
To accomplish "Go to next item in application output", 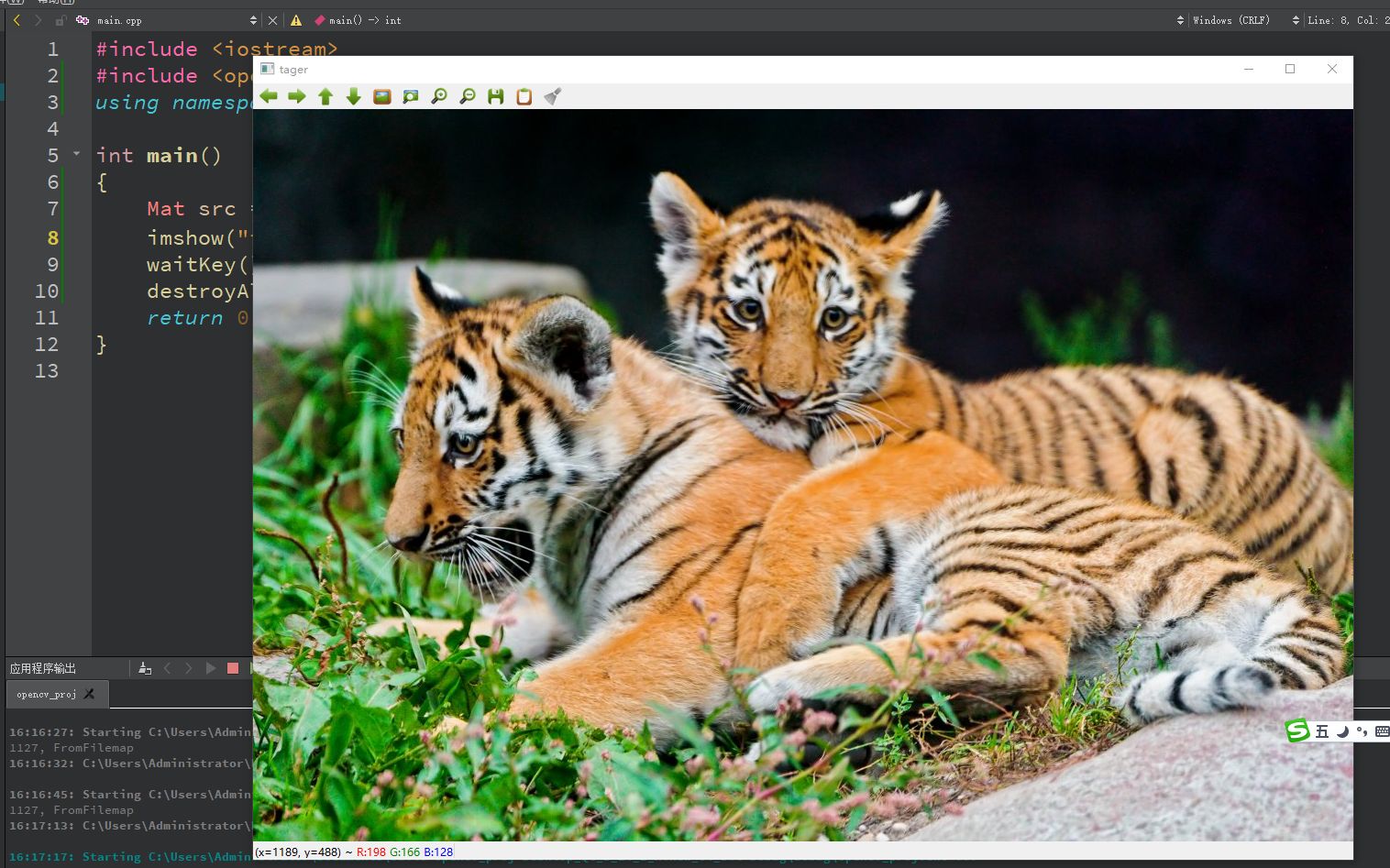I will coord(189,668).
